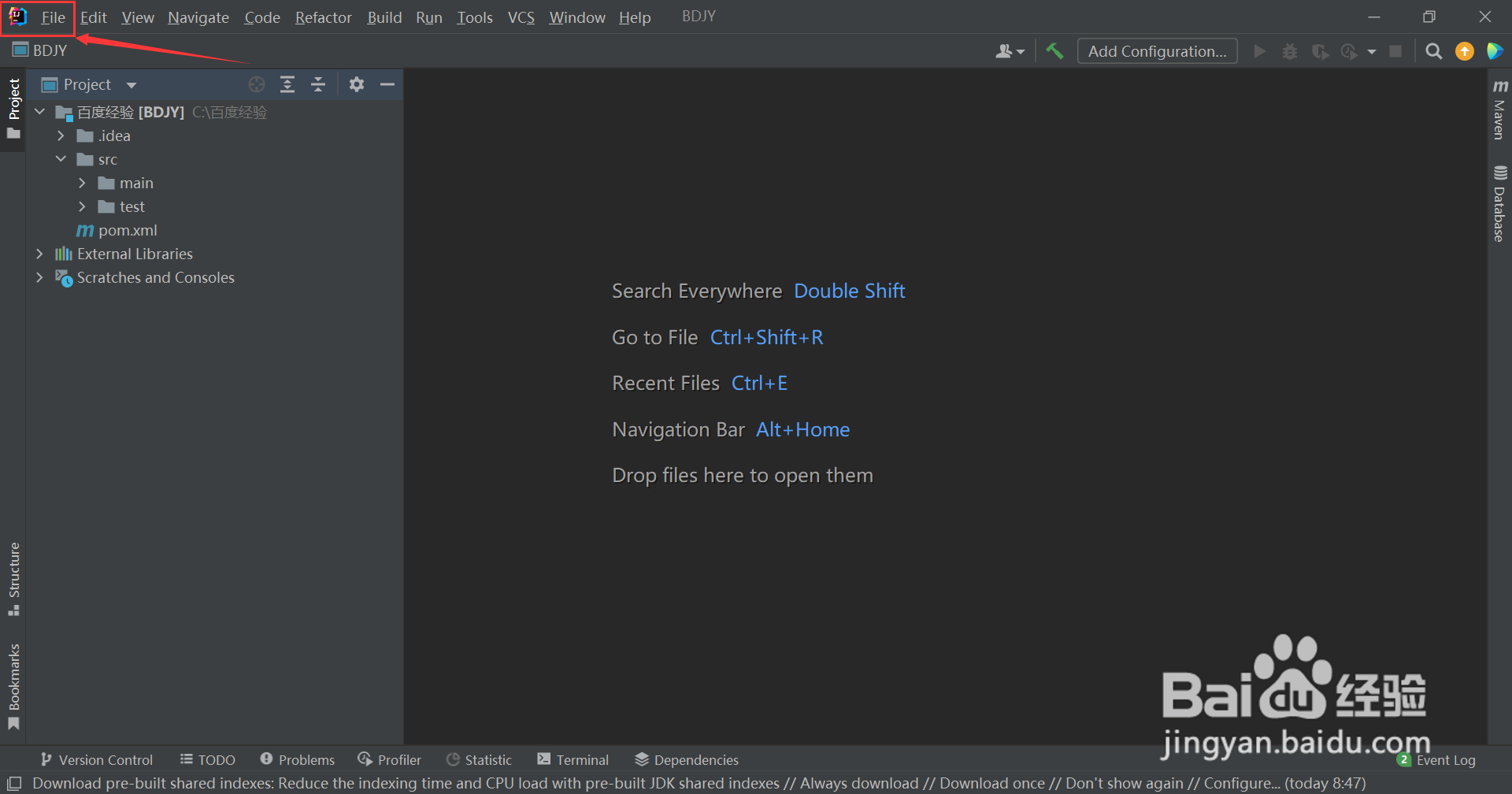
Task: Click the Run play icon
Action: (x=1260, y=51)
